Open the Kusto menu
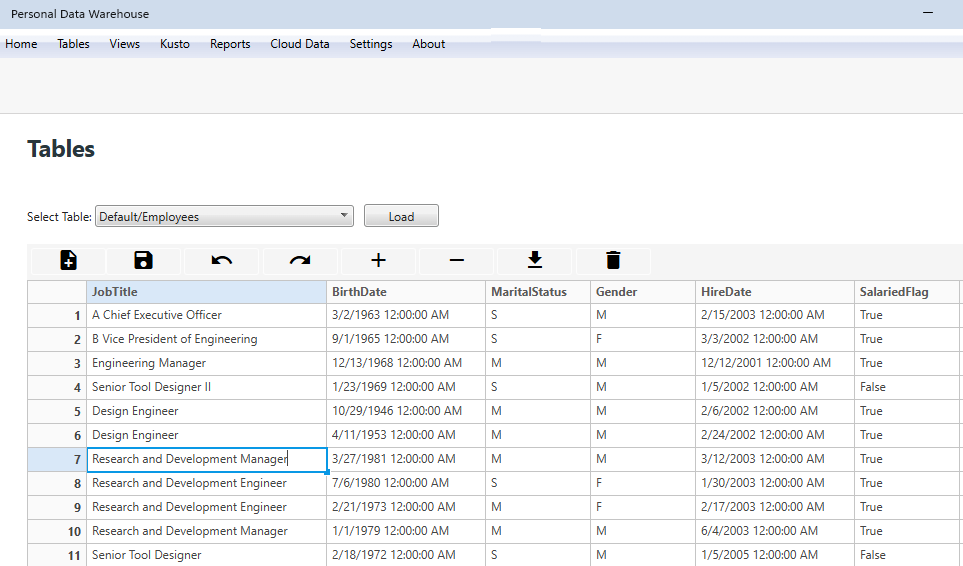963x566 pixels. coord(175,44)
